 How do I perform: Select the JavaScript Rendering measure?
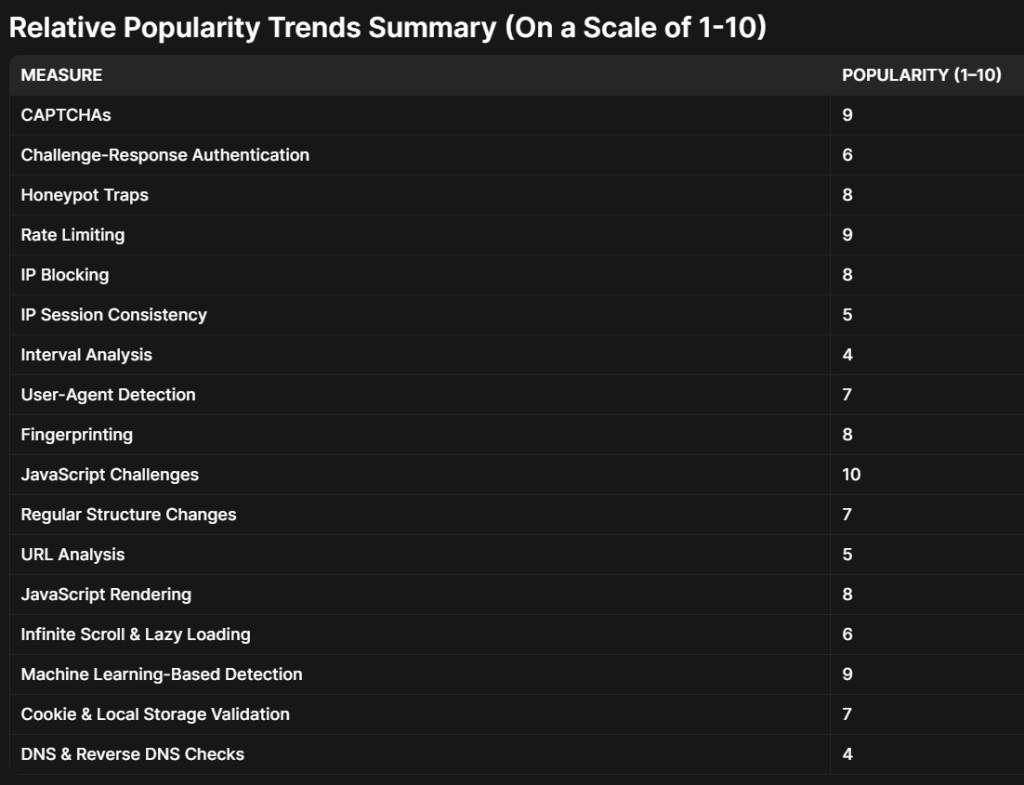(x=106, y=595)
